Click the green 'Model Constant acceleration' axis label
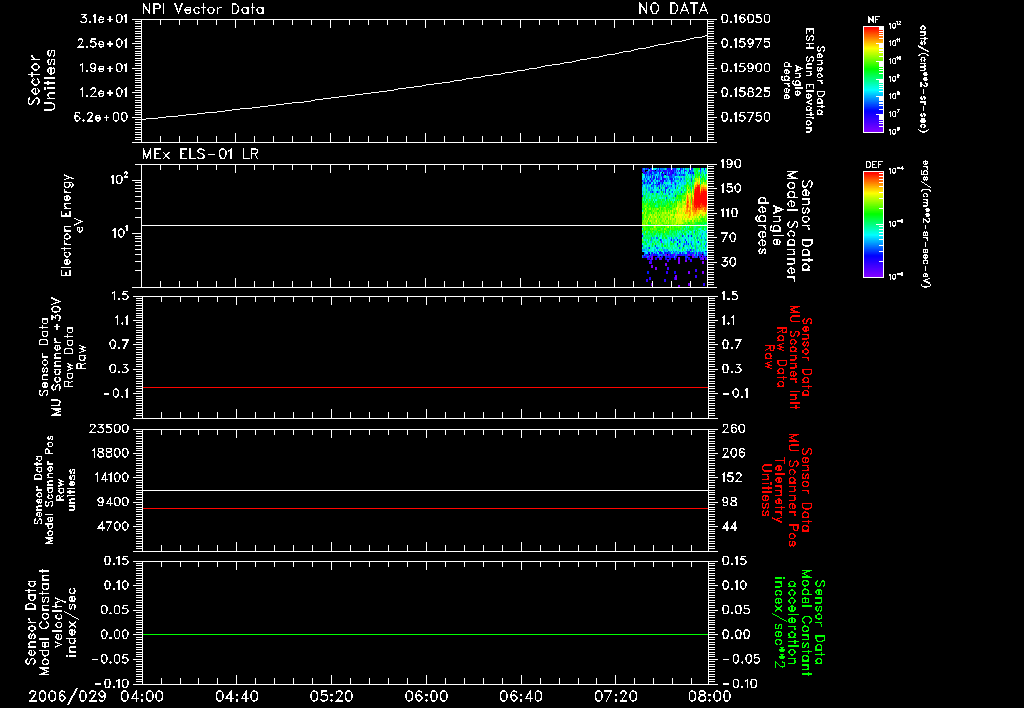The width and height of the screenshot is (1024, 708). [x=799, y=624]
